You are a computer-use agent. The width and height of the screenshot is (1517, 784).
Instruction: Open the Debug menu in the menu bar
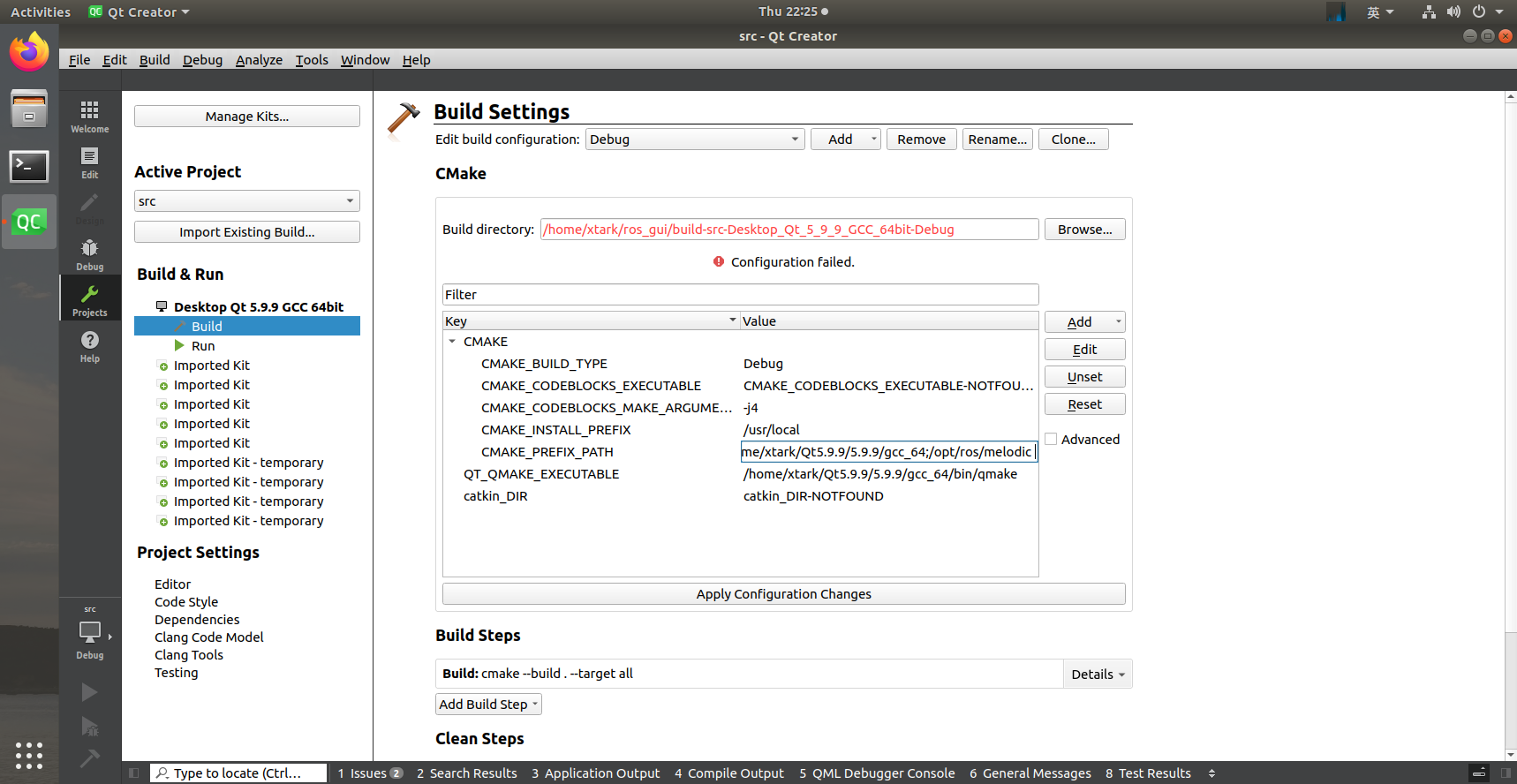click(x=203, y=60)
